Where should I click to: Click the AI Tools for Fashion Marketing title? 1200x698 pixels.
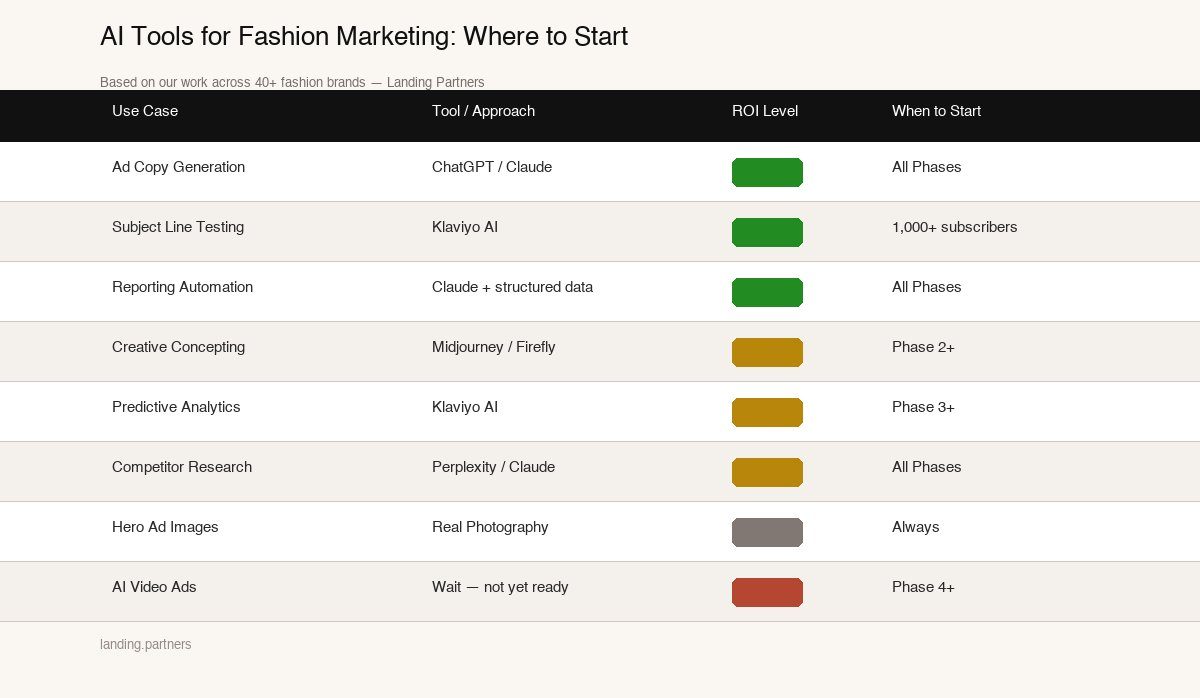point(364,37)
